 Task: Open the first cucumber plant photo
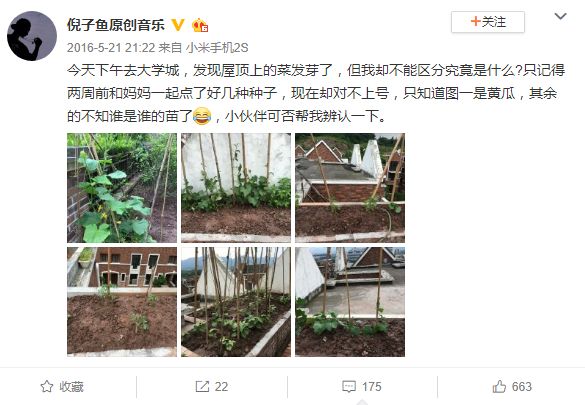click(x=122, y=188)
